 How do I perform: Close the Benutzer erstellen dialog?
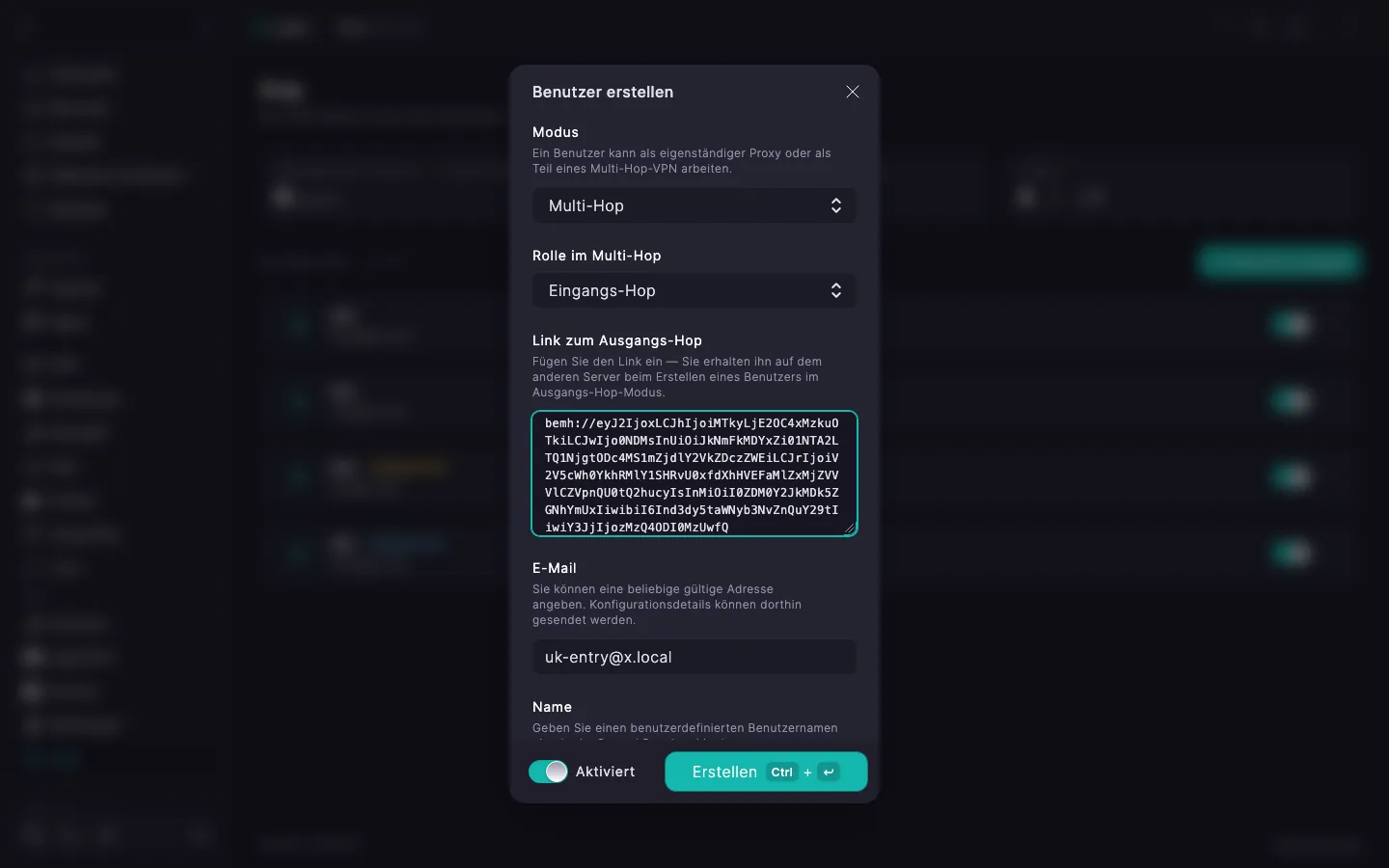853,92
